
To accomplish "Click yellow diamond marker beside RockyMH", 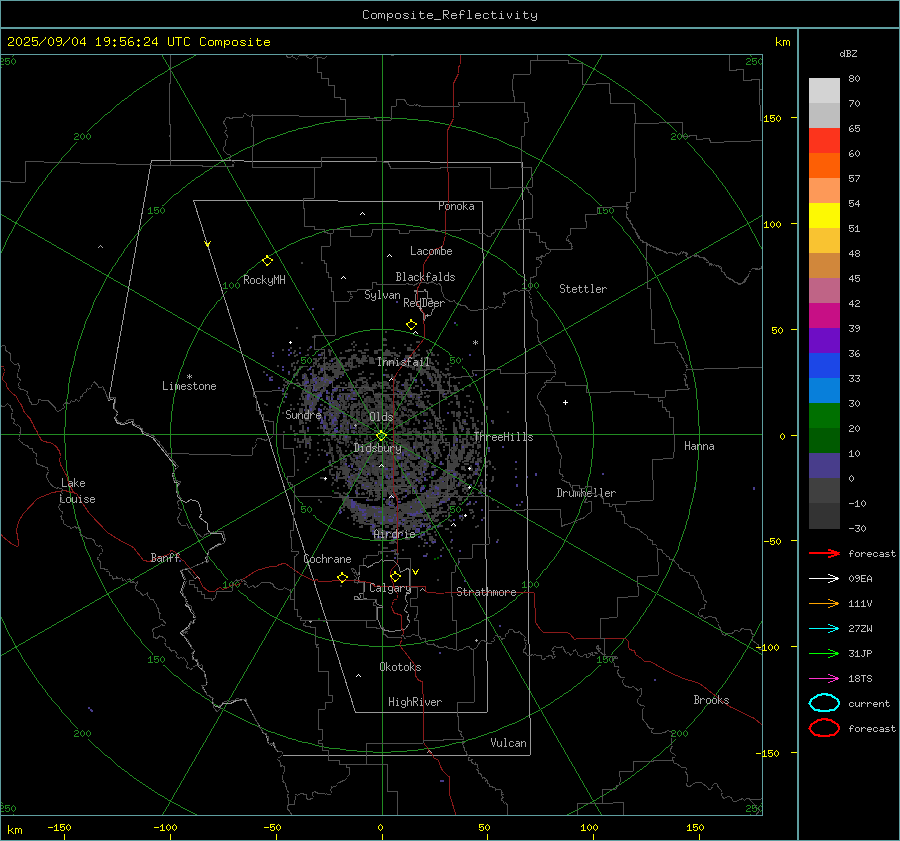I will pos(267,261).
